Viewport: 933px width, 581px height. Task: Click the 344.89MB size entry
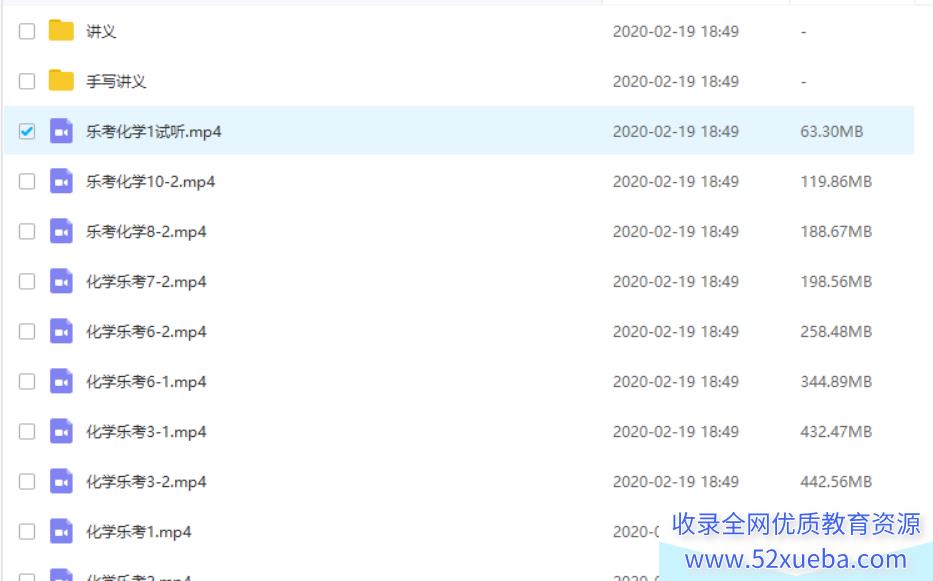point(836,382)
